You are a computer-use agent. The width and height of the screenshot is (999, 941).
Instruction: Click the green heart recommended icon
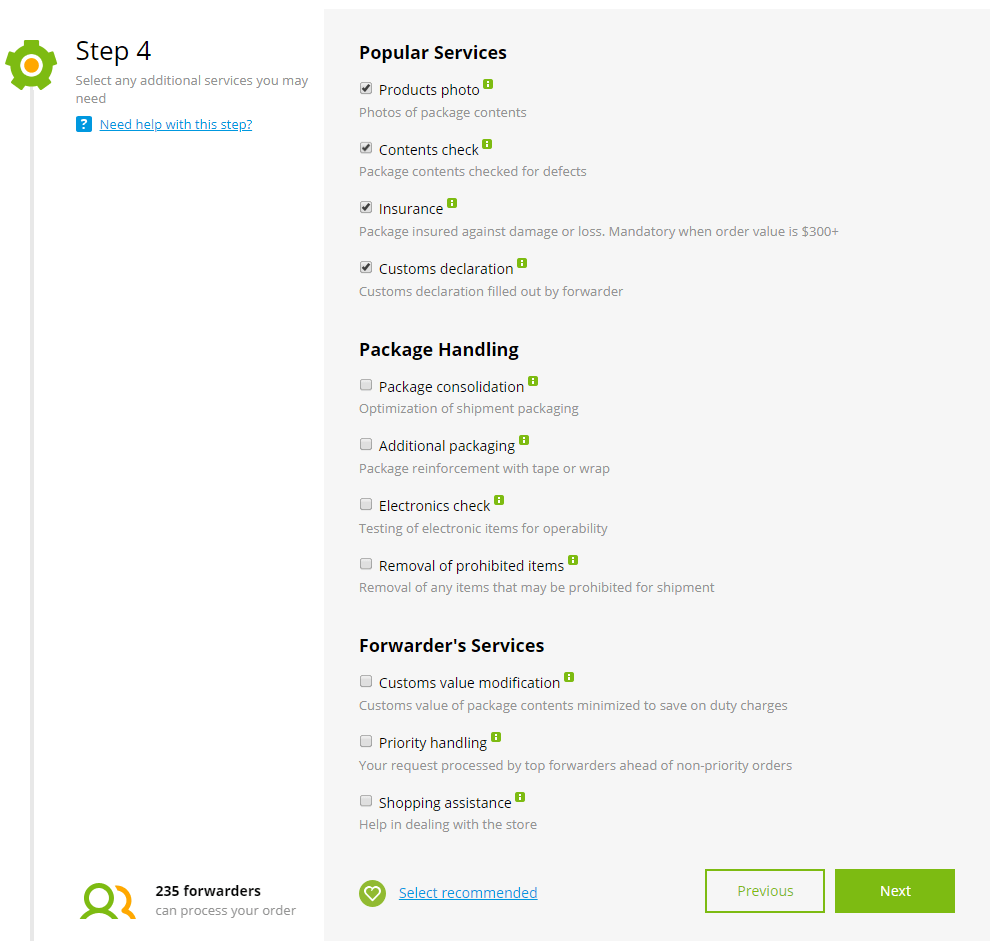pyautogui.click(x=372, y=893)
